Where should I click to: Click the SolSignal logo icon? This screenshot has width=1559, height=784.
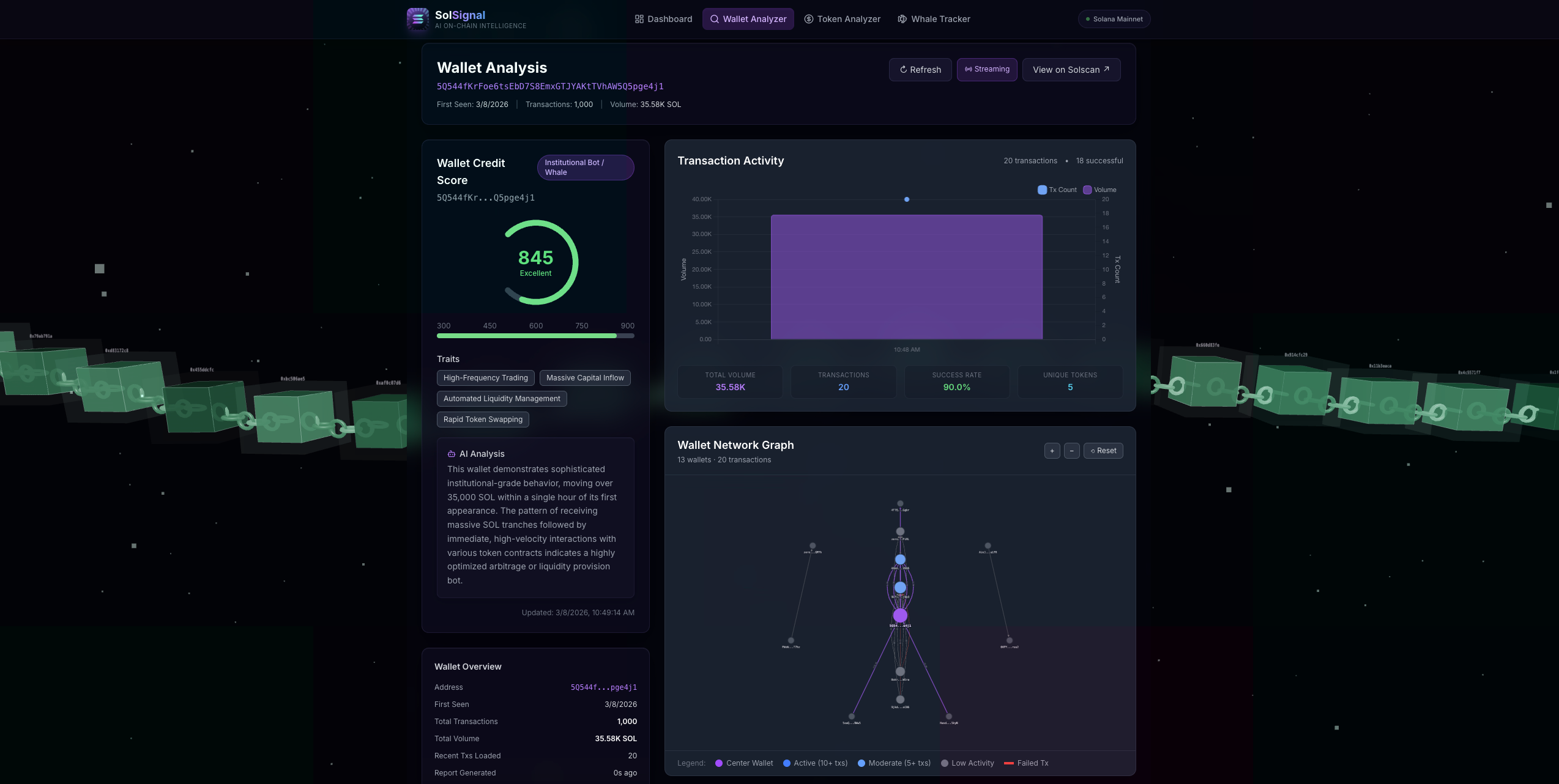pos(418,19)
